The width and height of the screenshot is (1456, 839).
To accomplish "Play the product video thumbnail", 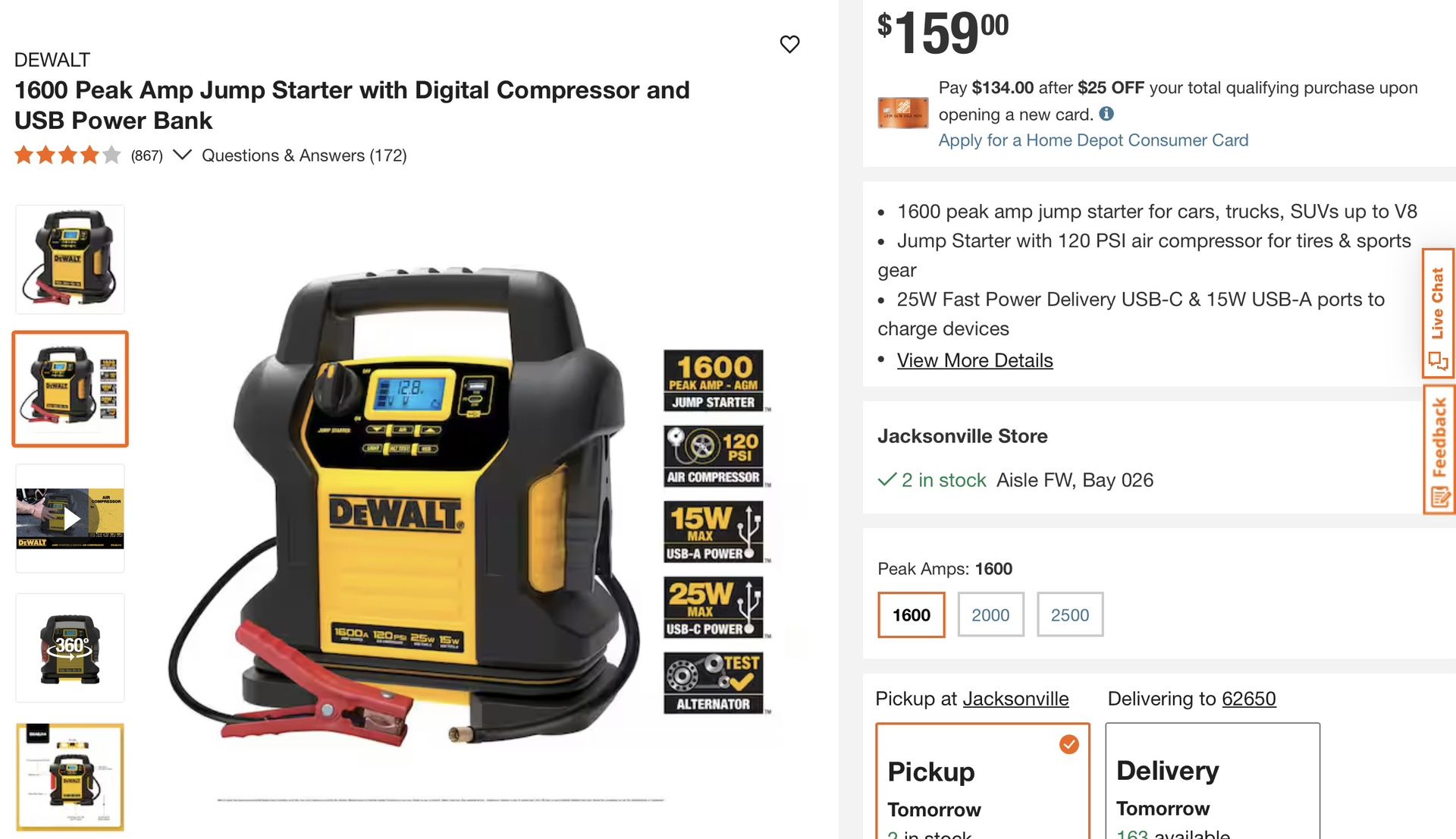I will (x=70, y=518).
